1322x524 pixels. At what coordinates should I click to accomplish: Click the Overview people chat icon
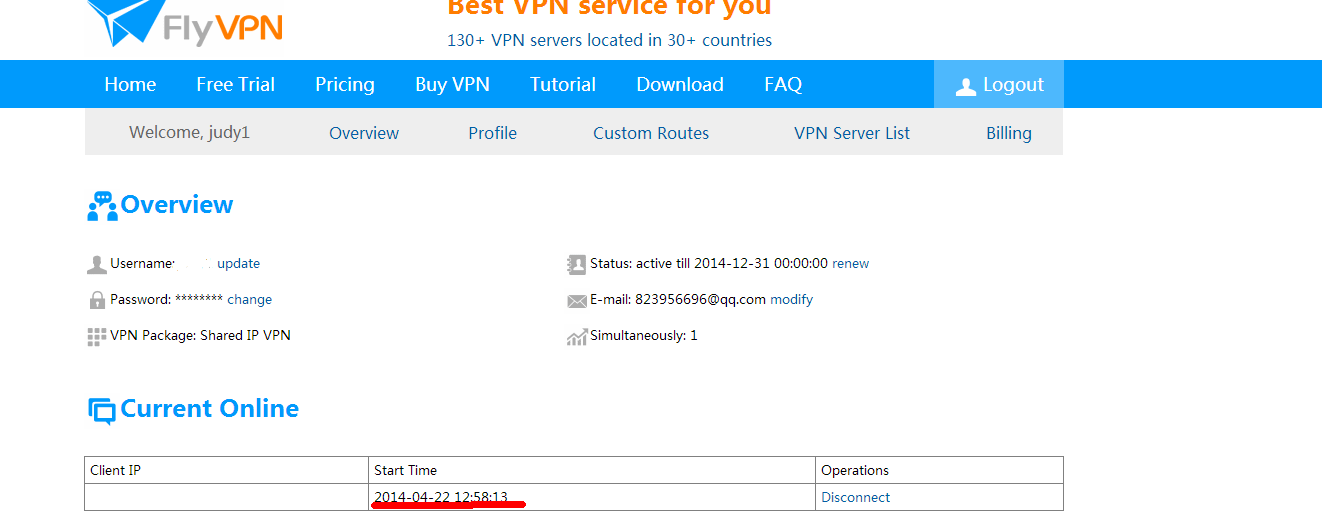[x=102, y=206]
